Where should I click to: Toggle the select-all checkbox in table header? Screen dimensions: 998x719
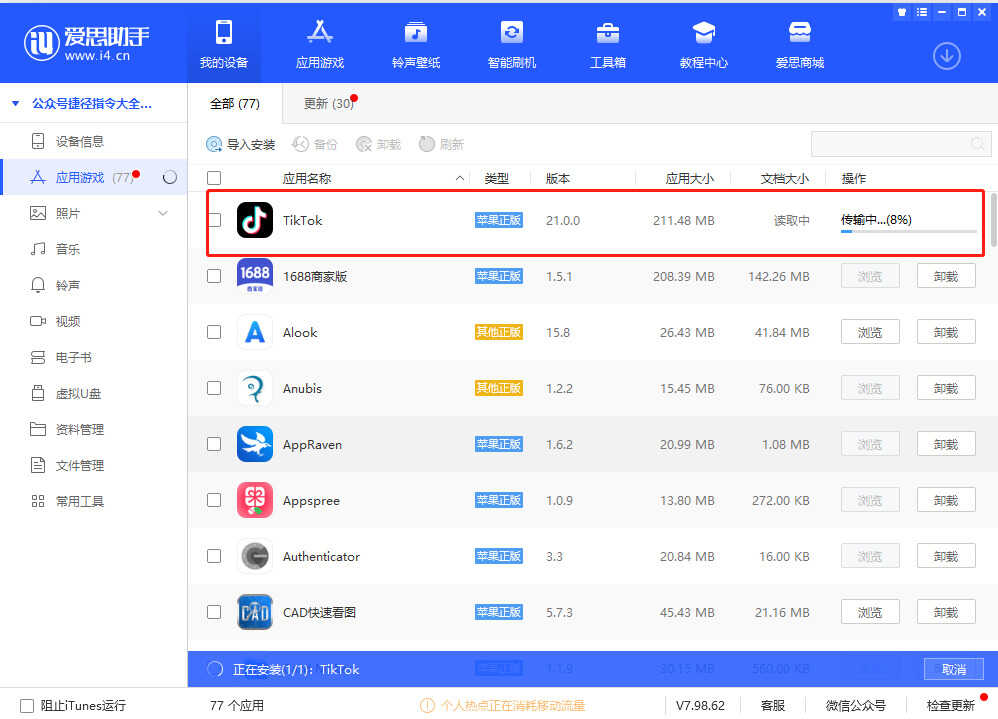(214, 178)
